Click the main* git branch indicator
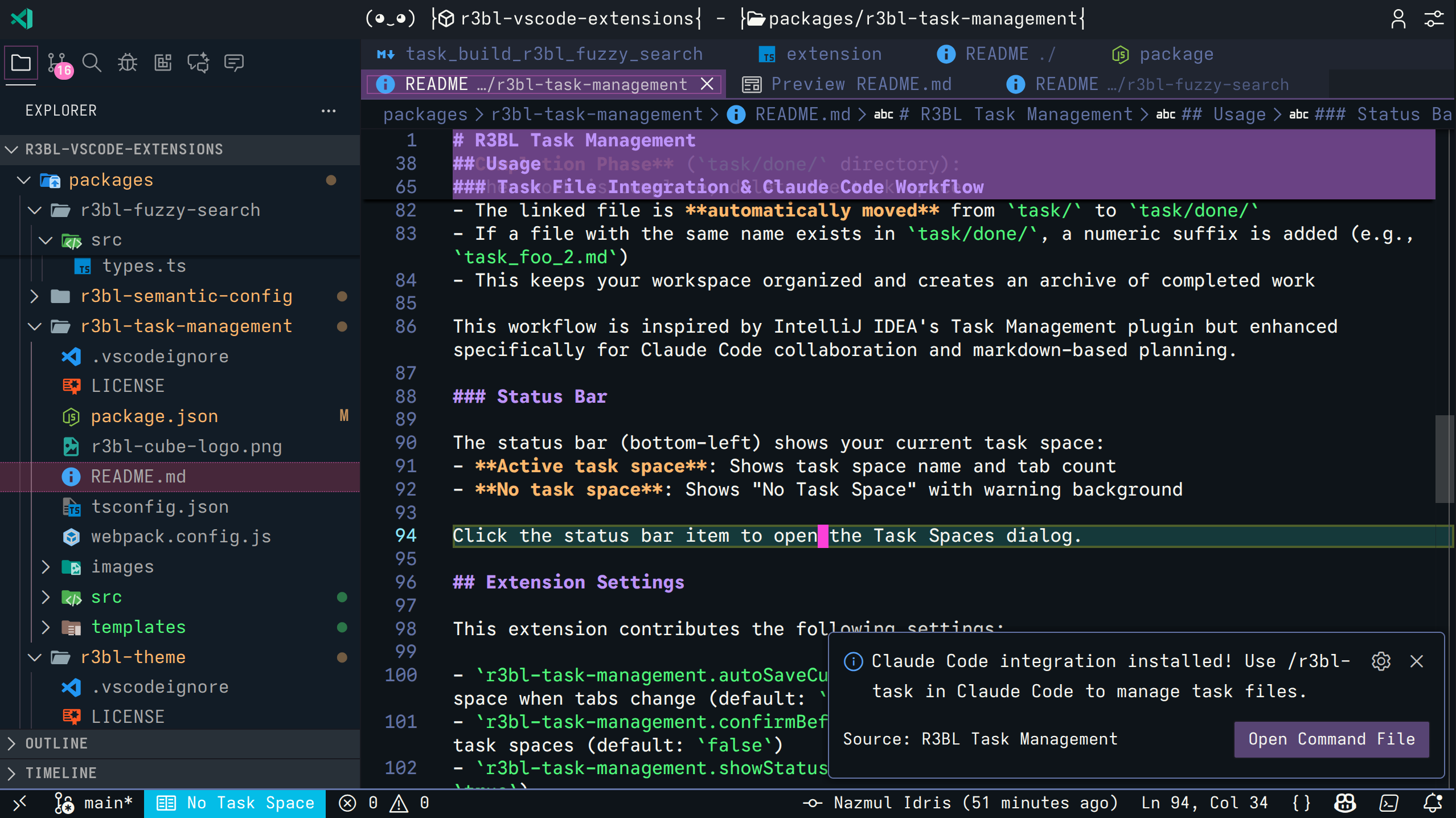The width and height of the screenshot is (1456, 818). 95,803
